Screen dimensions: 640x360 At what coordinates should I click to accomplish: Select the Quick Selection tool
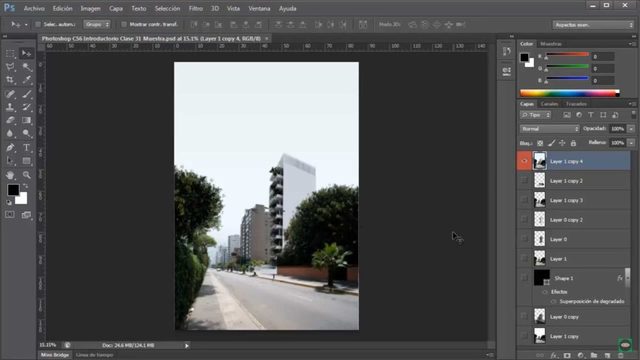coord(27,67)
